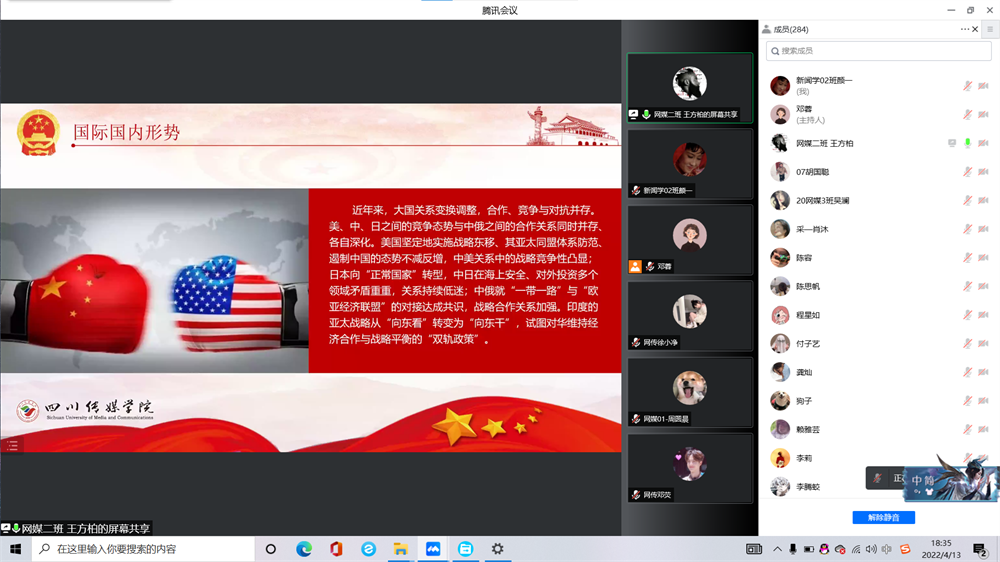The height and width of the screenshot is (562, 1000).
Task: Expand hidden system tray icons chevron
Action: (777, 549)
